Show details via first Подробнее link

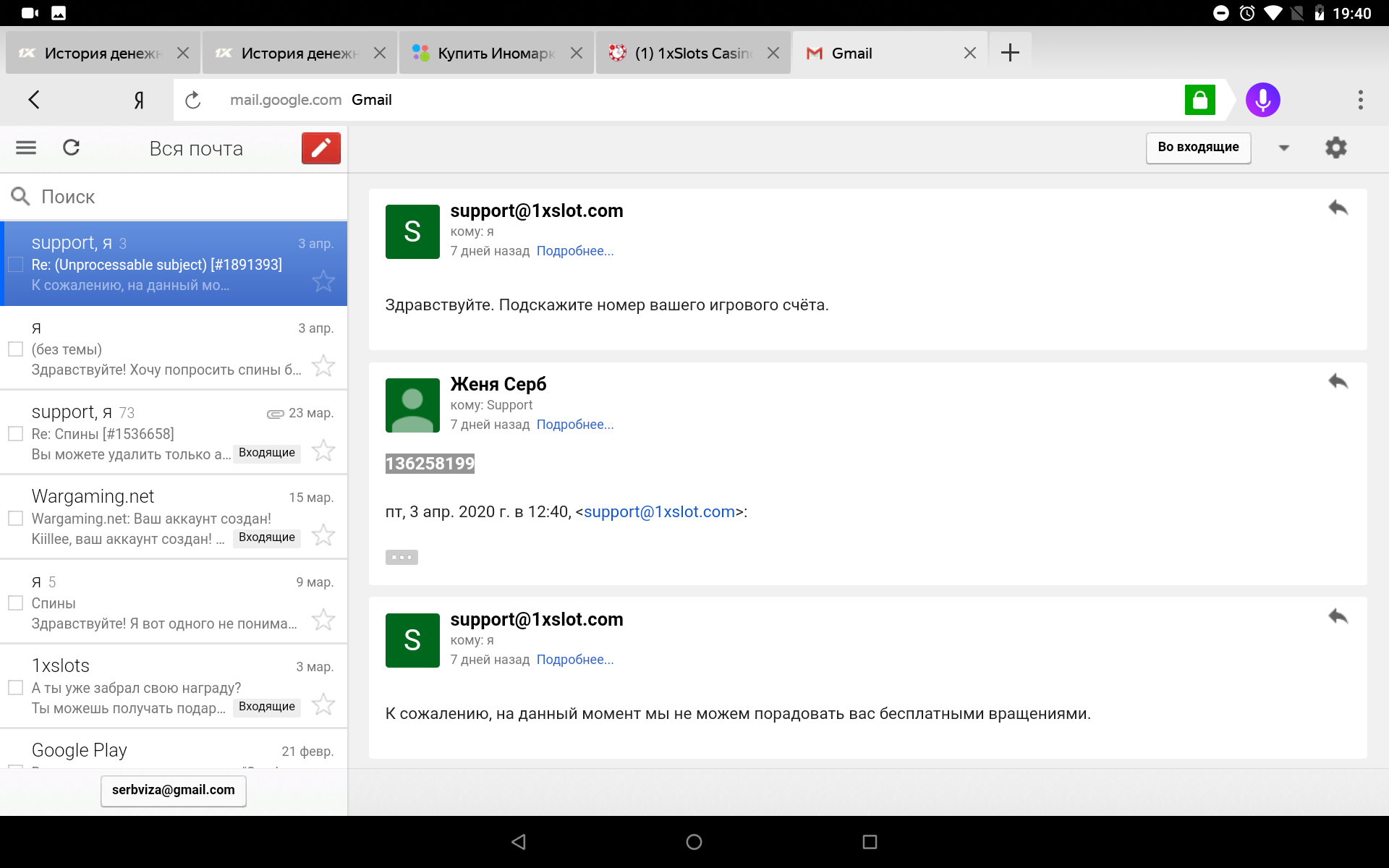click(x=574, y=251)
